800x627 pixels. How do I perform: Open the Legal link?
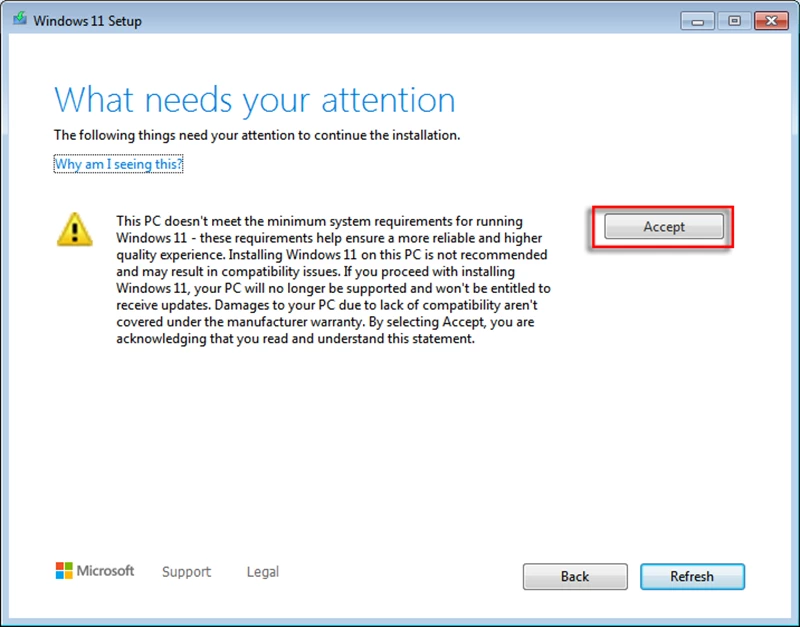pyautogui.click(x=263, y=572)
